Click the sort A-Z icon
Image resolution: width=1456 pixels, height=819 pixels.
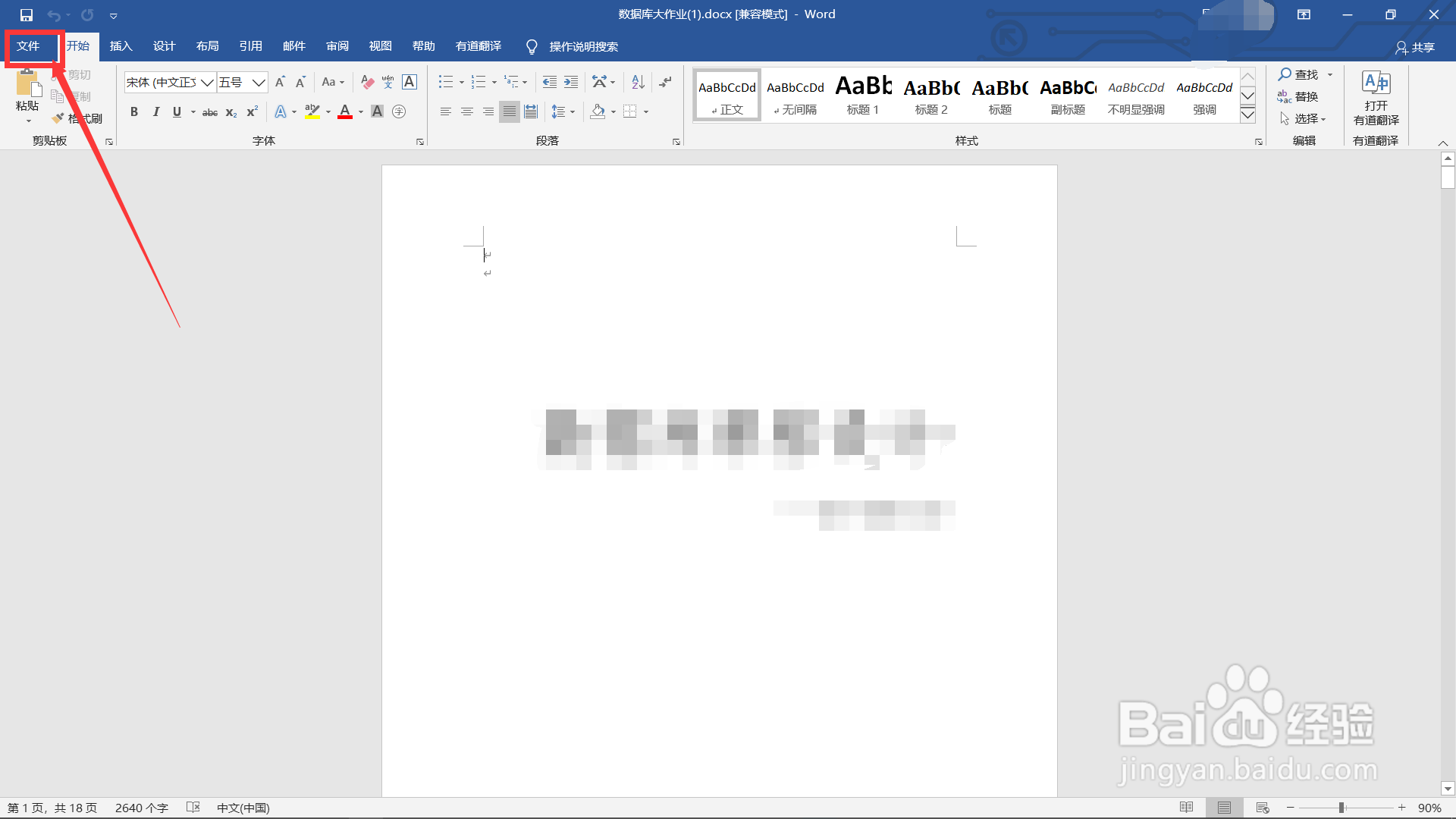(638, 82)
